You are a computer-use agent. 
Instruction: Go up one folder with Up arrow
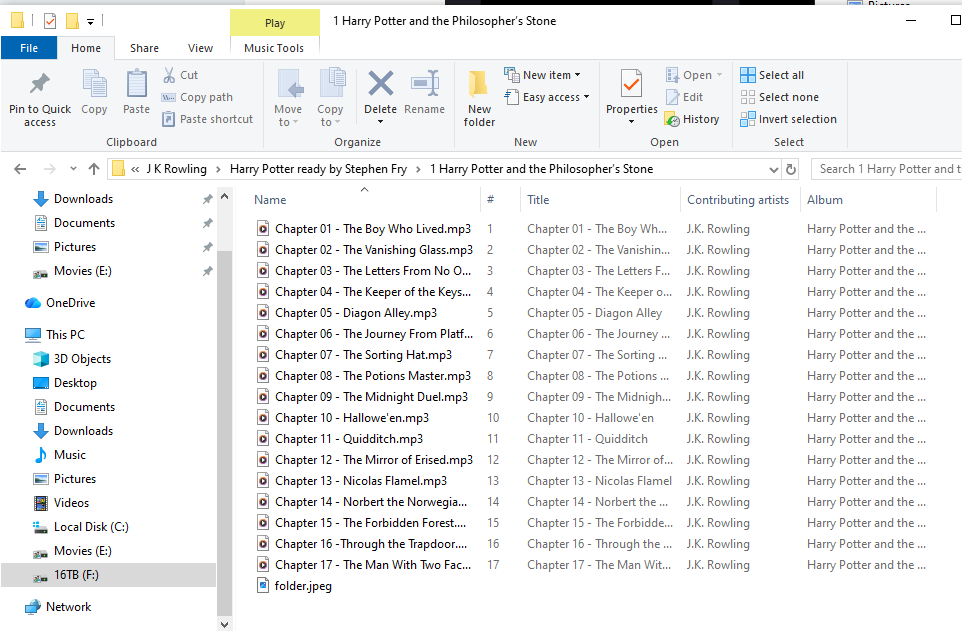click(94, 169)
